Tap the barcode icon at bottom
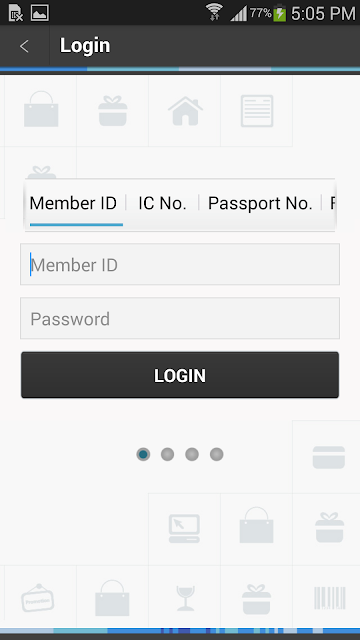Image resolution: width=360 pixels, height=640 pixels. [x=330, y=598]
